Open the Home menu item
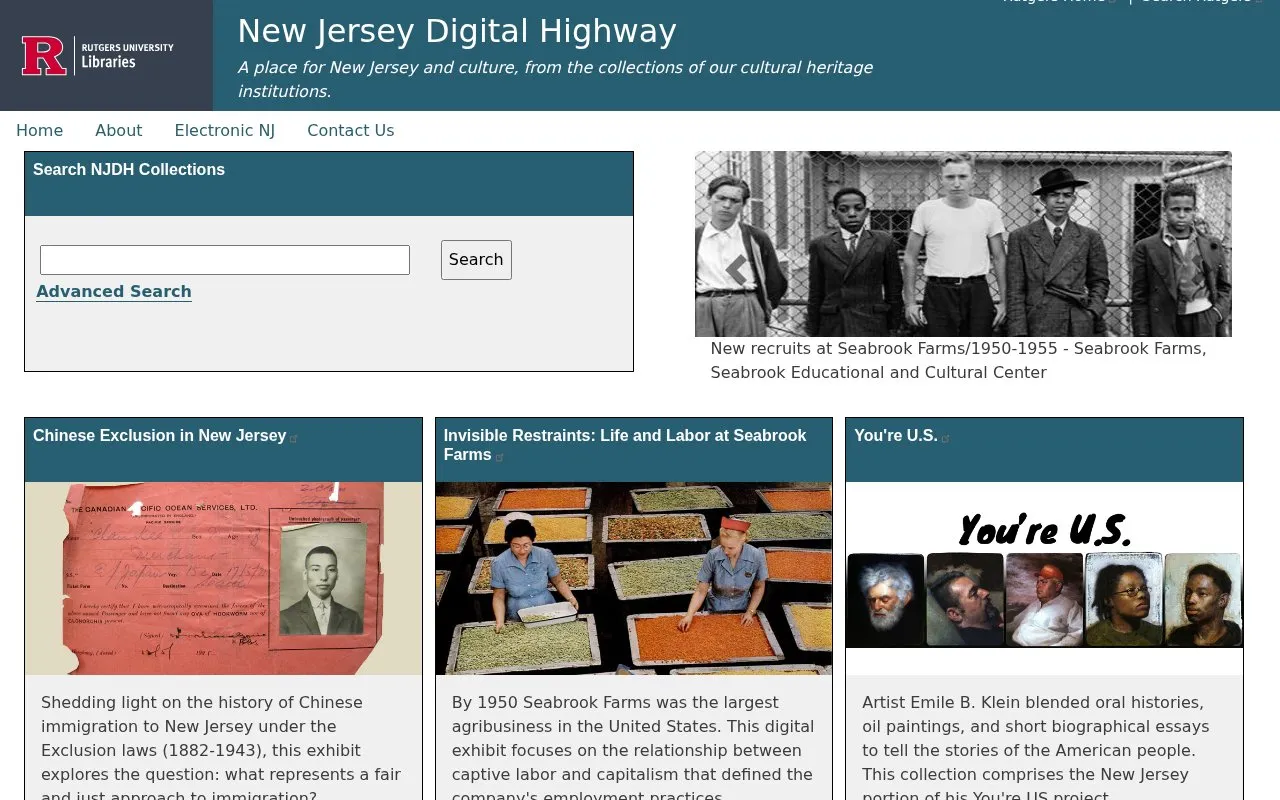This screenshot has height=800, width=1280. (40, 130)
